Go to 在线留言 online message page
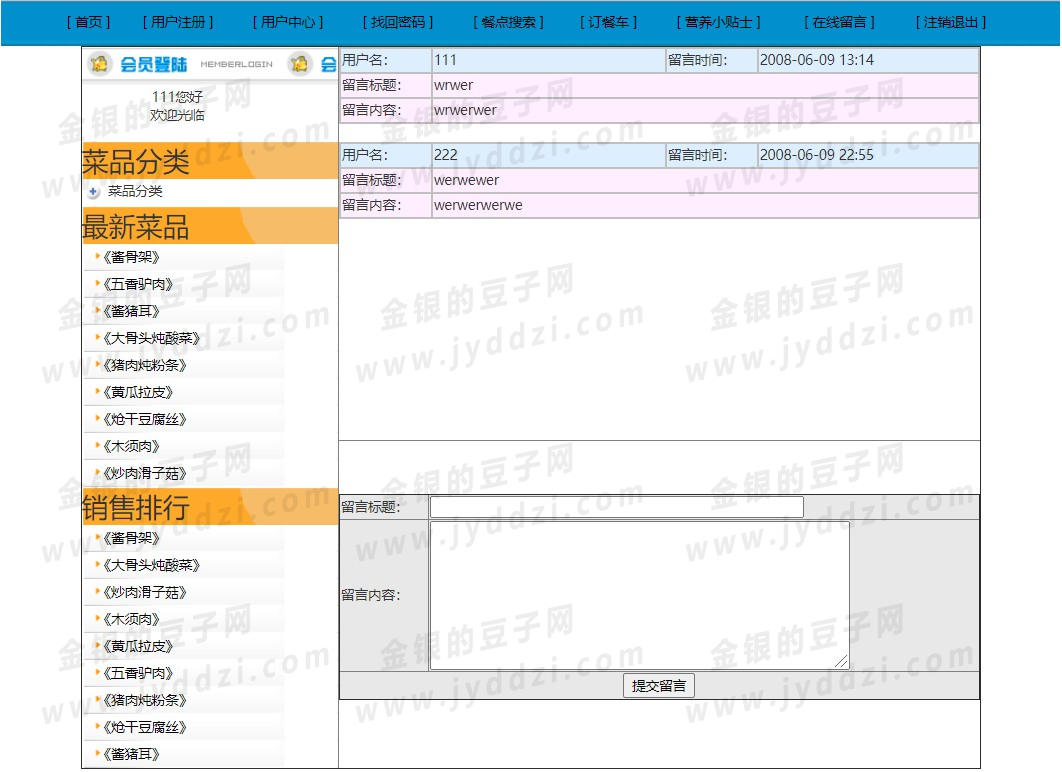This screenshot has width=1062, height=772. [839, 22]
